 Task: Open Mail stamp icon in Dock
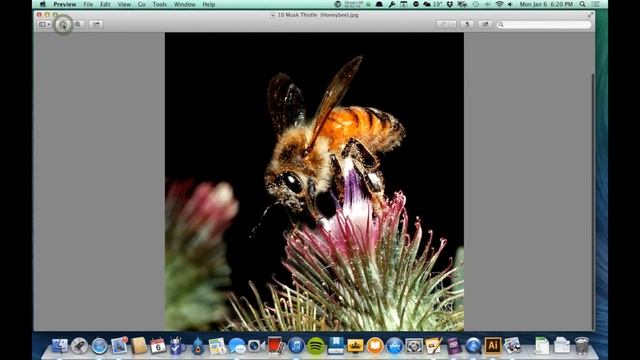(119, 346)
